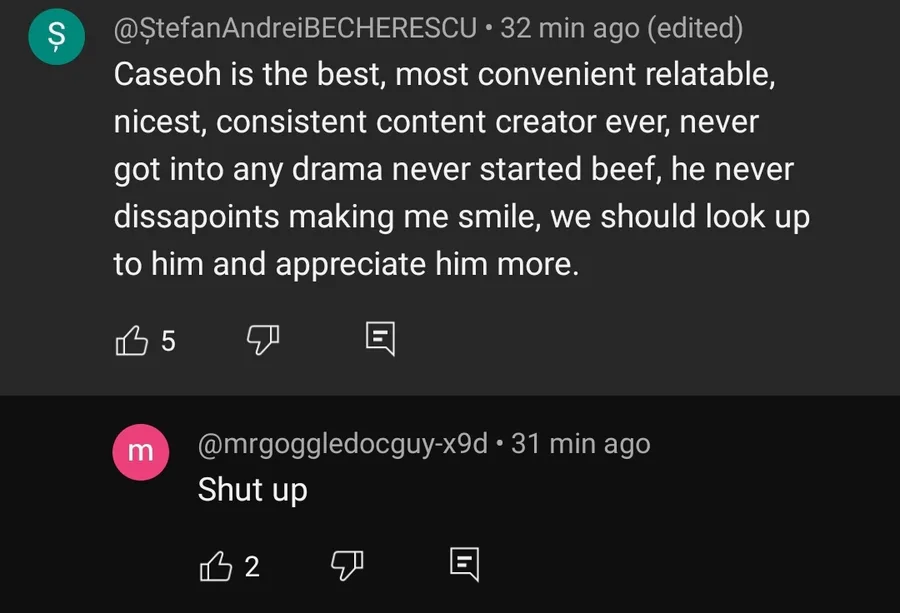Like the "Shut up" reply
900x613 pixels.
click(215, 566)
